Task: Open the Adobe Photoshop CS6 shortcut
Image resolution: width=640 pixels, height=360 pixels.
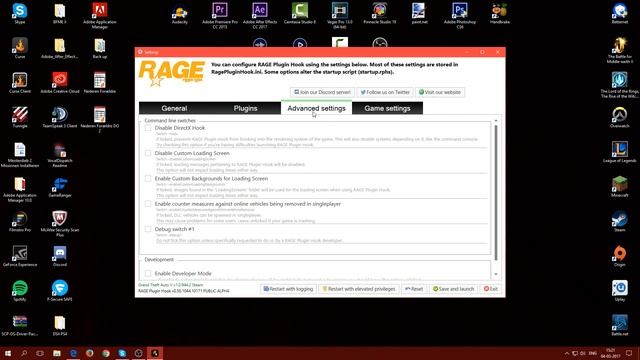Action: tap(460, 16)
